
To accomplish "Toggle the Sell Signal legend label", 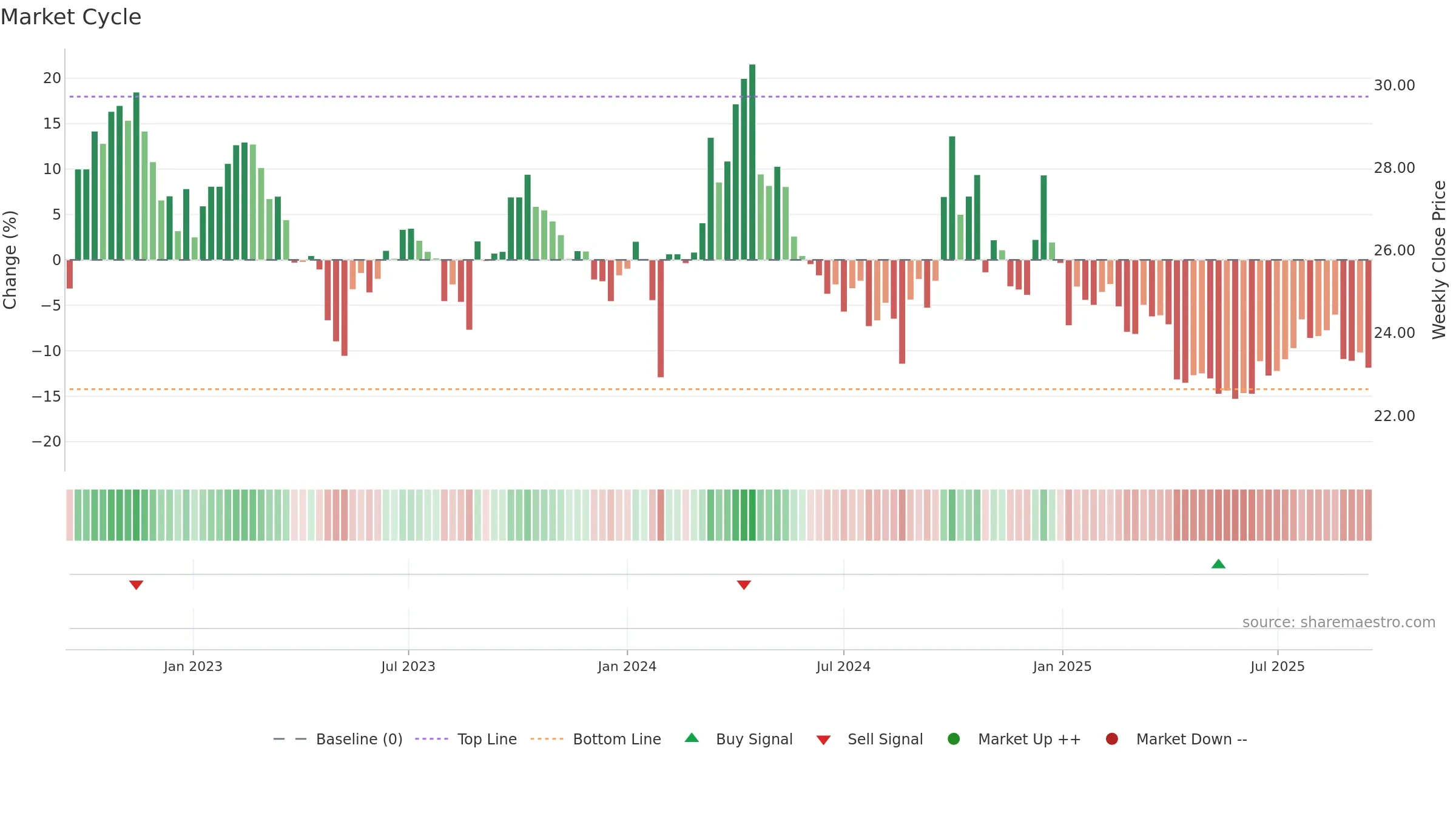I will tap(885, 739).
